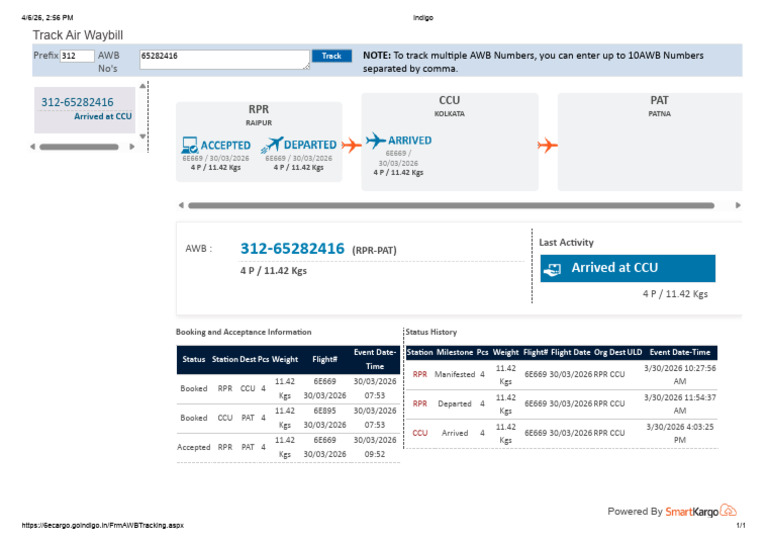
Task: Click in the AWB No's text area
Action: (x=224, y=59)
